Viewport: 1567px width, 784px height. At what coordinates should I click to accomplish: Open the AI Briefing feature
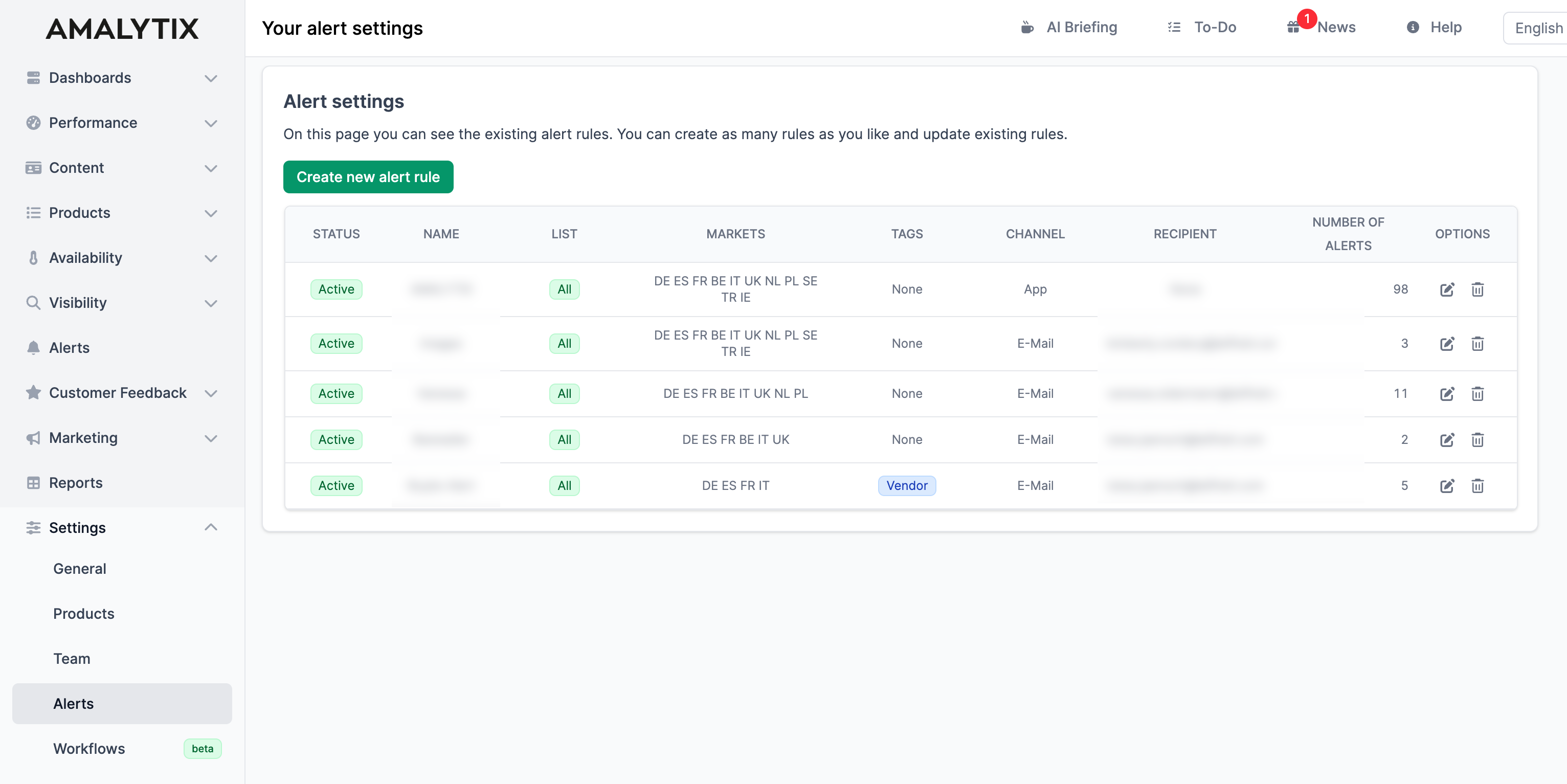tap(1069, 28)
